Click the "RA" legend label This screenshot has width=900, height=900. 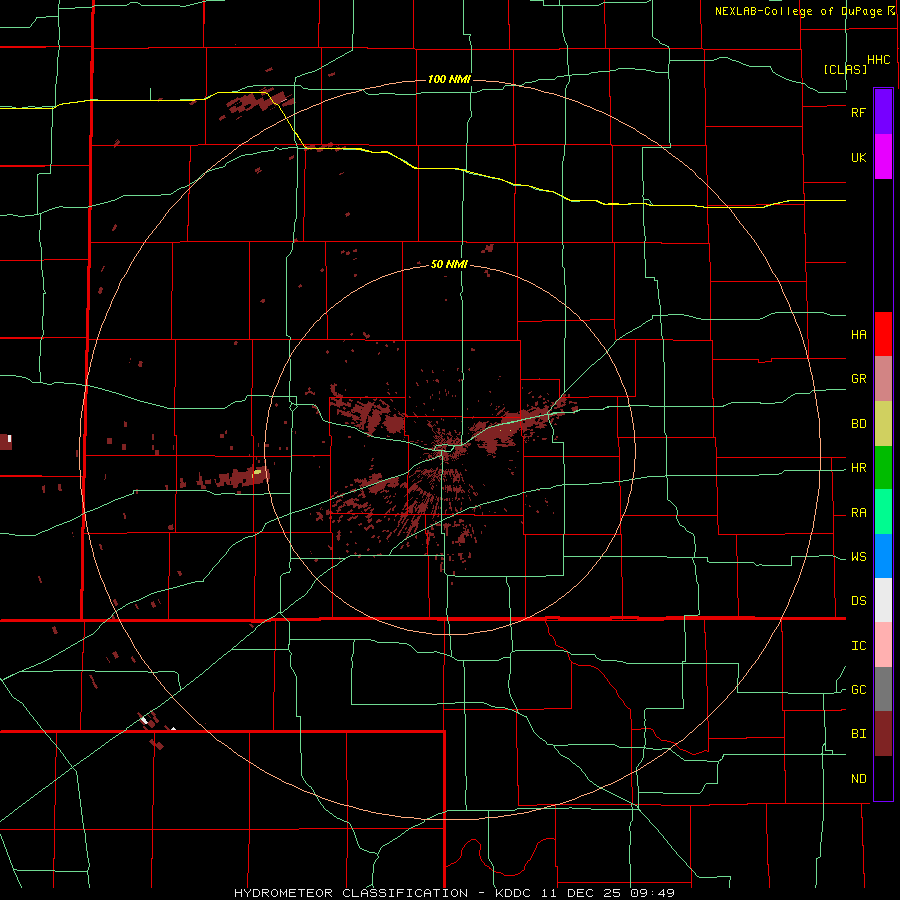click(x=858, y=513)
